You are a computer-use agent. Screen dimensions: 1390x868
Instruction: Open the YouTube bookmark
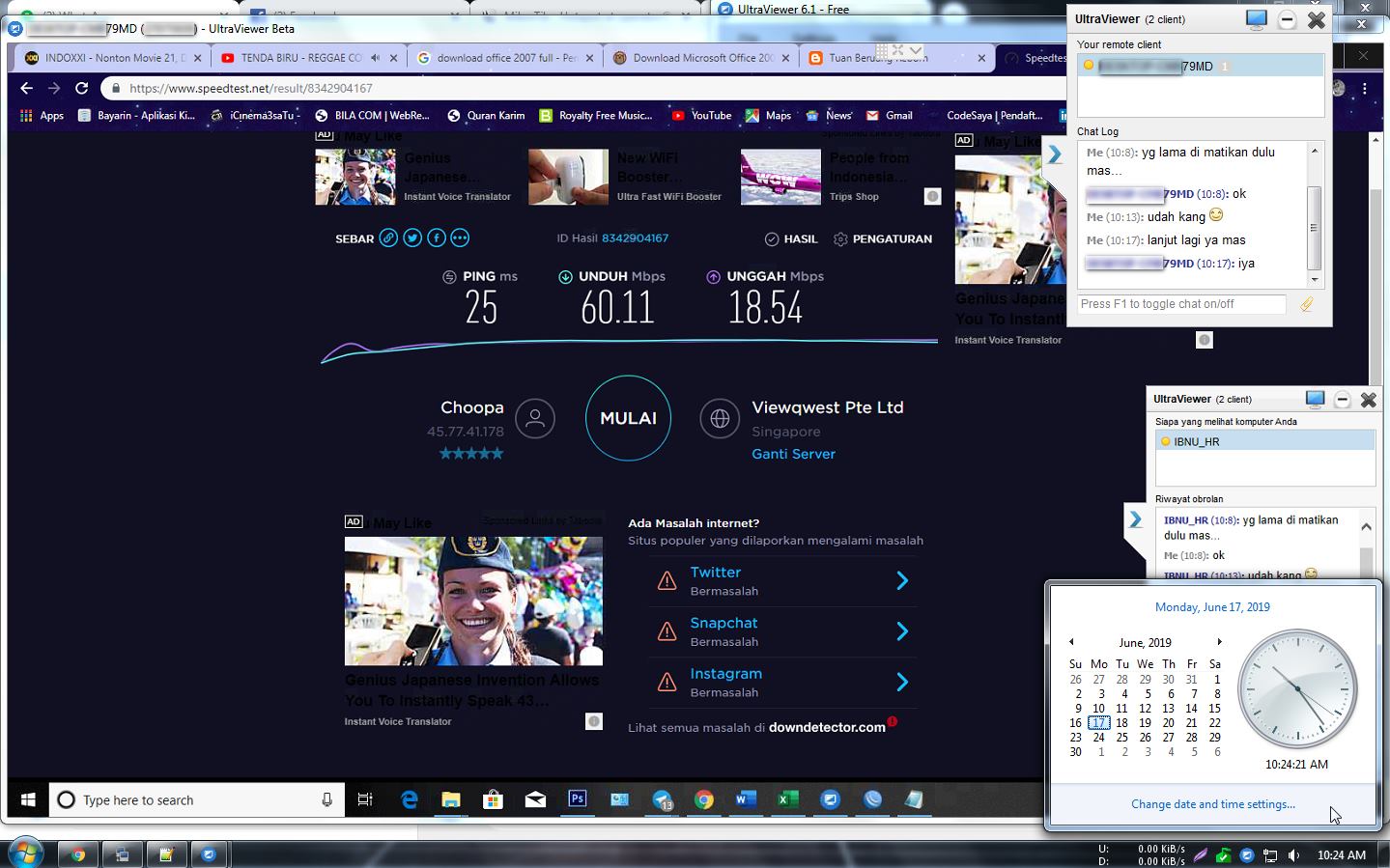tap(701, 115)
